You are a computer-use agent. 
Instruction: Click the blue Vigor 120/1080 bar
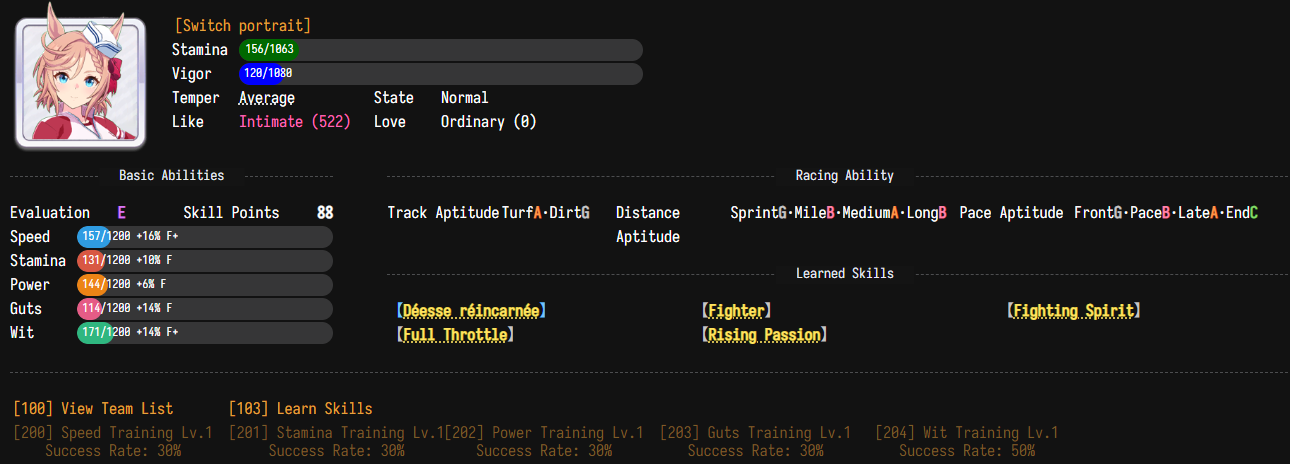440,74
